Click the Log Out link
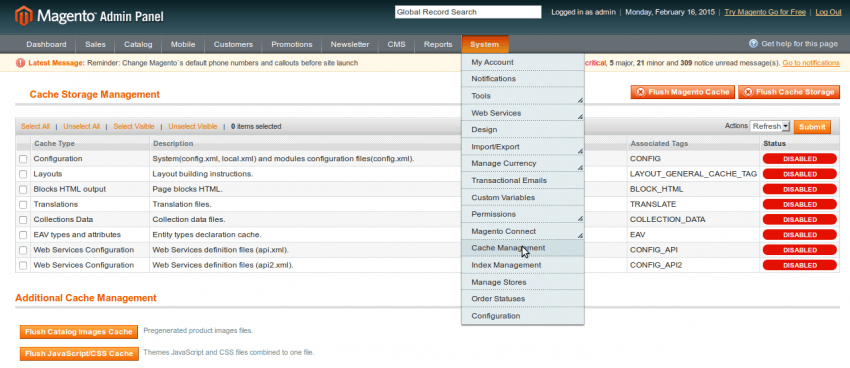The width and height of the screenshot is (850, 368). [828, 12]
